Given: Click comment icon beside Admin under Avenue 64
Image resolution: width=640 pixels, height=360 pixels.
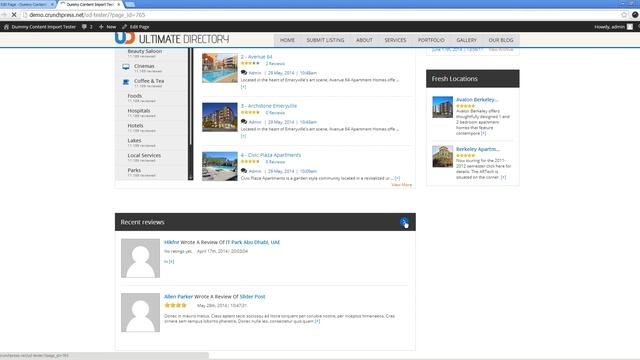Looking at the screenshot, I should click(x=244, y=73).
